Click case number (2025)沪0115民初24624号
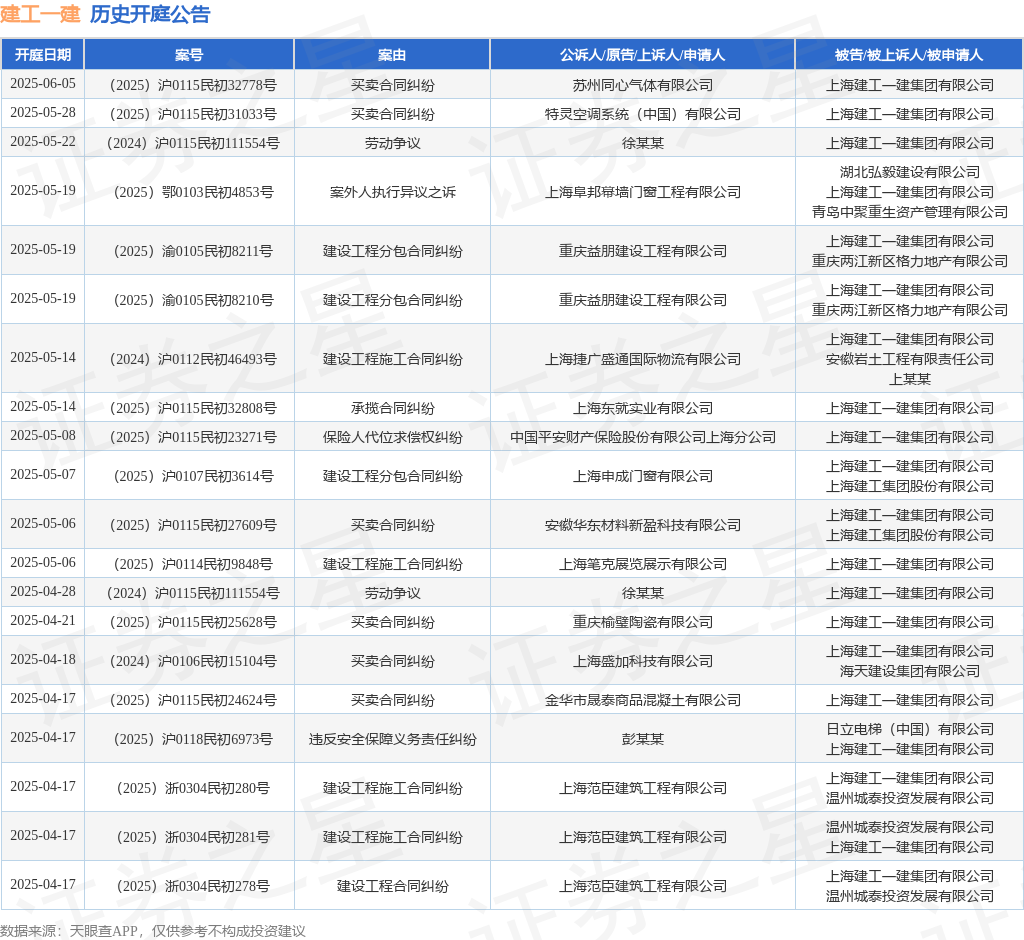Image resolution: width=1024 pixels, height=940 pixels. click(193, 700)
